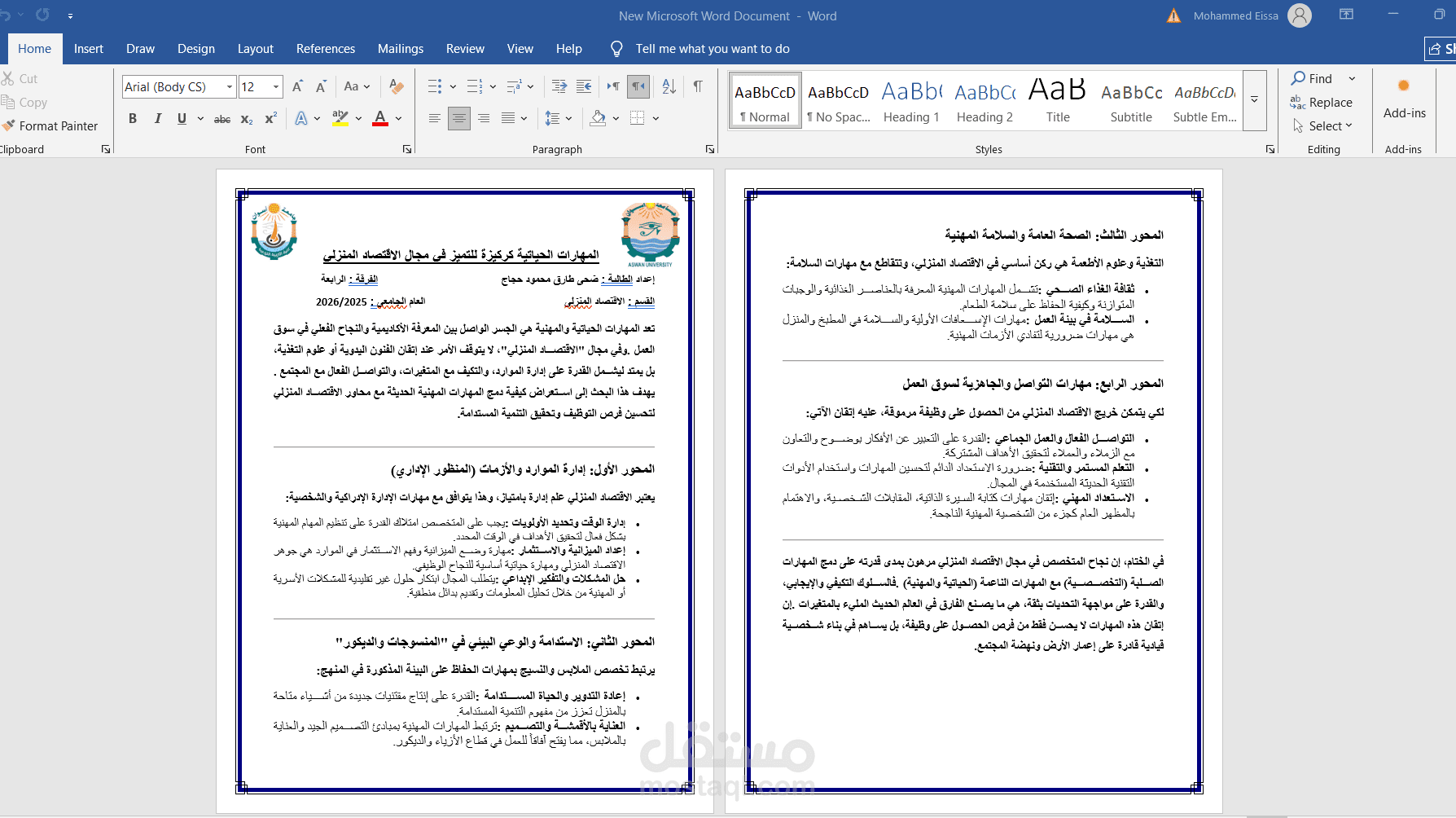Screen dimensions: 1456x818
Task: Switch to the Design tab
Action: pos(196,49)
